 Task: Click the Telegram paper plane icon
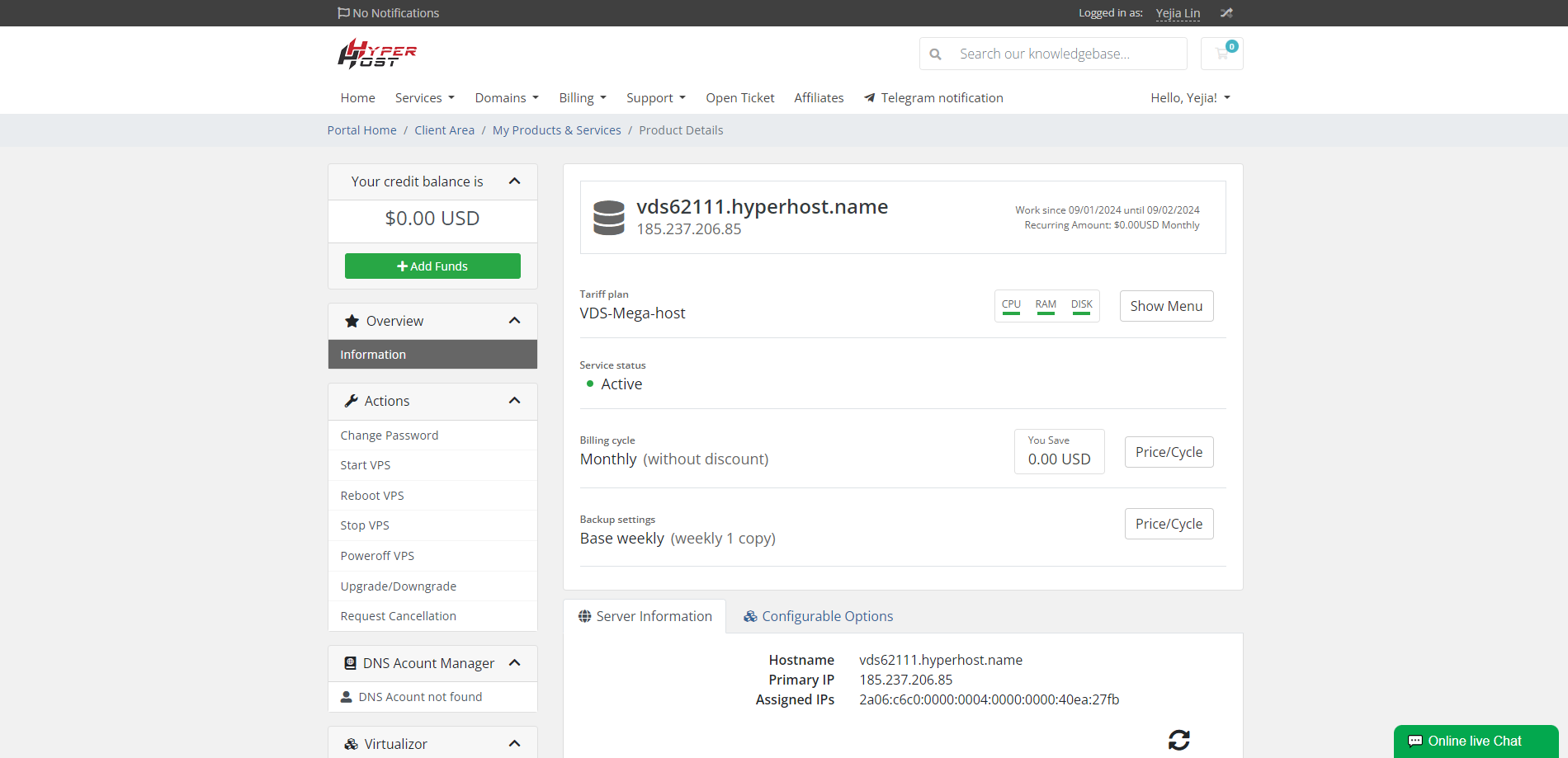869,98
